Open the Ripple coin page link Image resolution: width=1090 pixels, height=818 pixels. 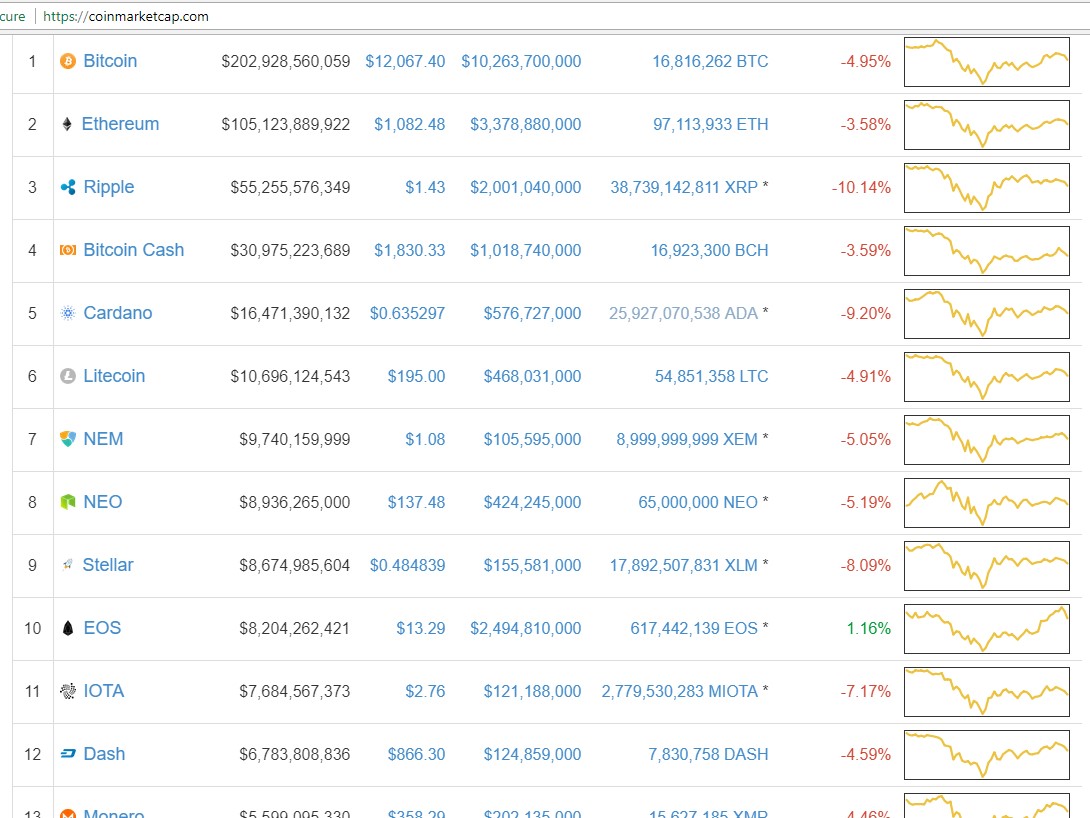point(108,188)
